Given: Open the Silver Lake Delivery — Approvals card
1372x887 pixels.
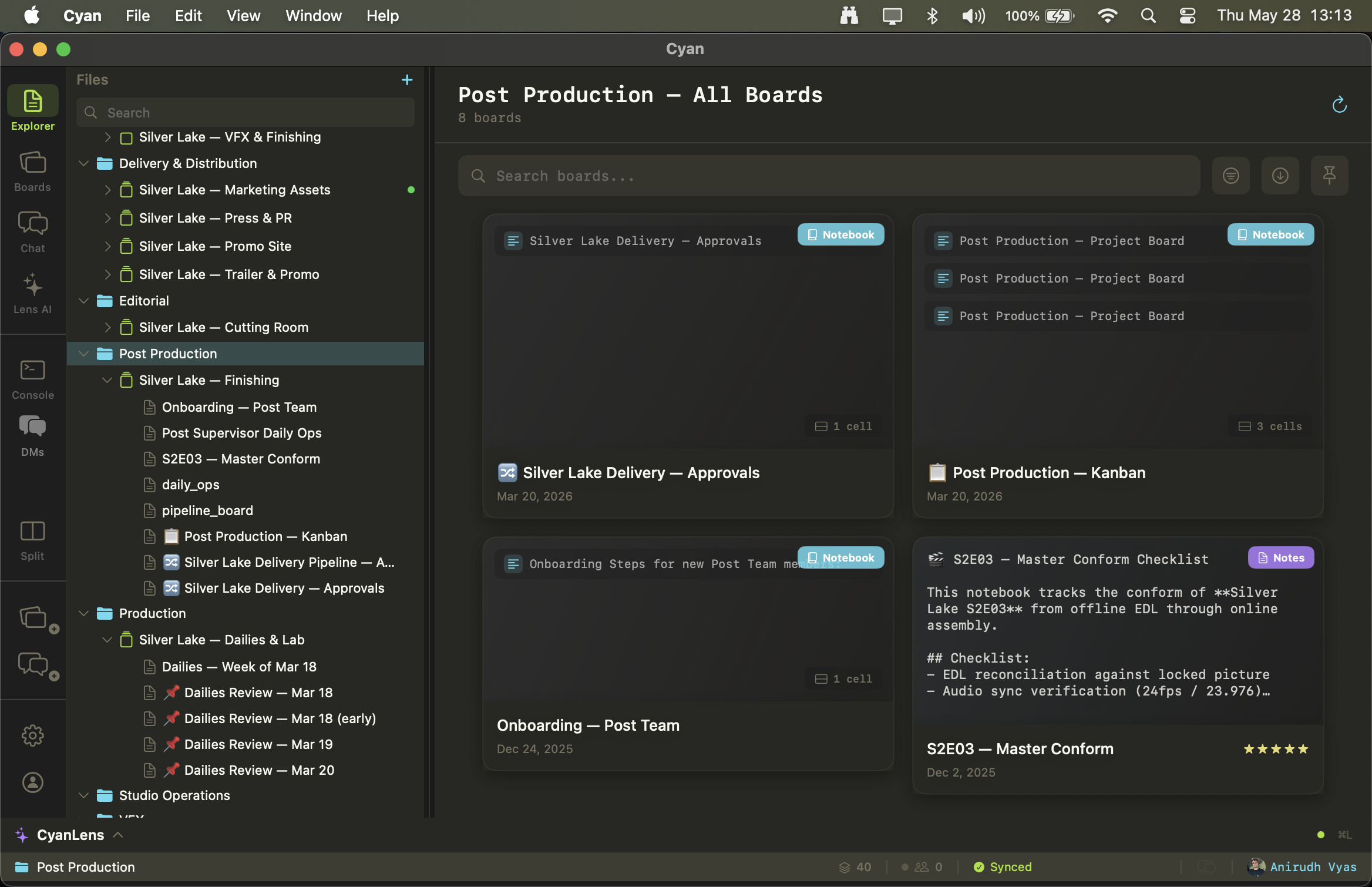Looking at the screenshot, I should 688,365.
